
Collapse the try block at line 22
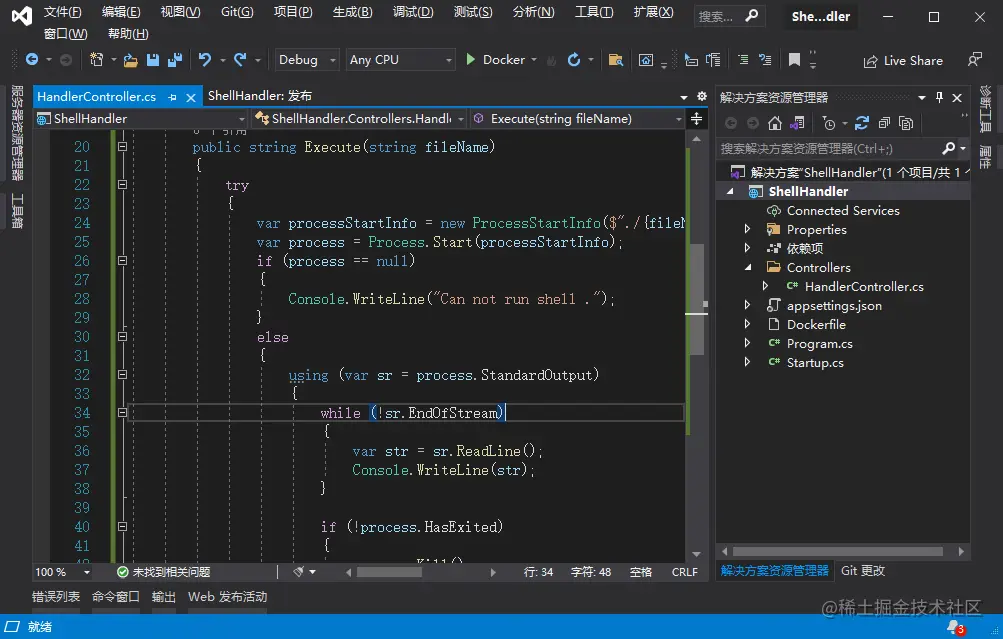pos(122,185)
